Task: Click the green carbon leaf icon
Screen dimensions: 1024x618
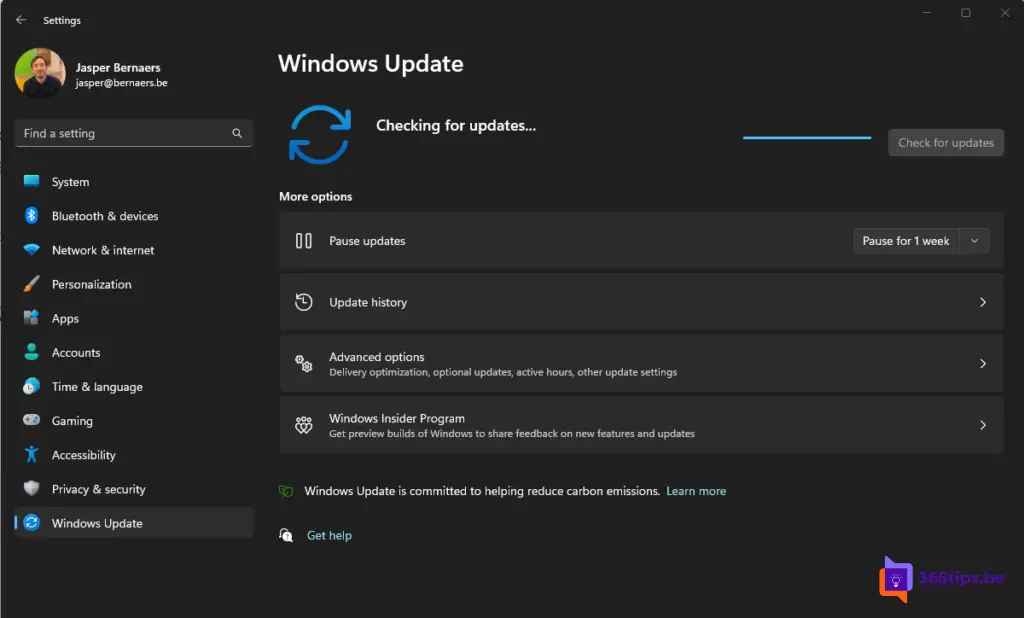Action: click(286, 491)
